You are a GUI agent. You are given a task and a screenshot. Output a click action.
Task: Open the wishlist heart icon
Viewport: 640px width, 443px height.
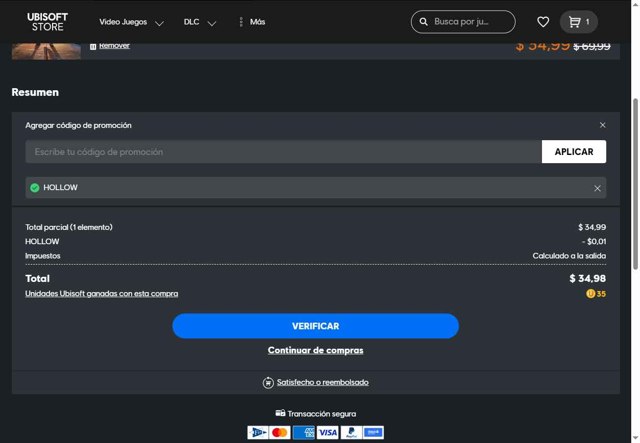[x=543, y=22]
